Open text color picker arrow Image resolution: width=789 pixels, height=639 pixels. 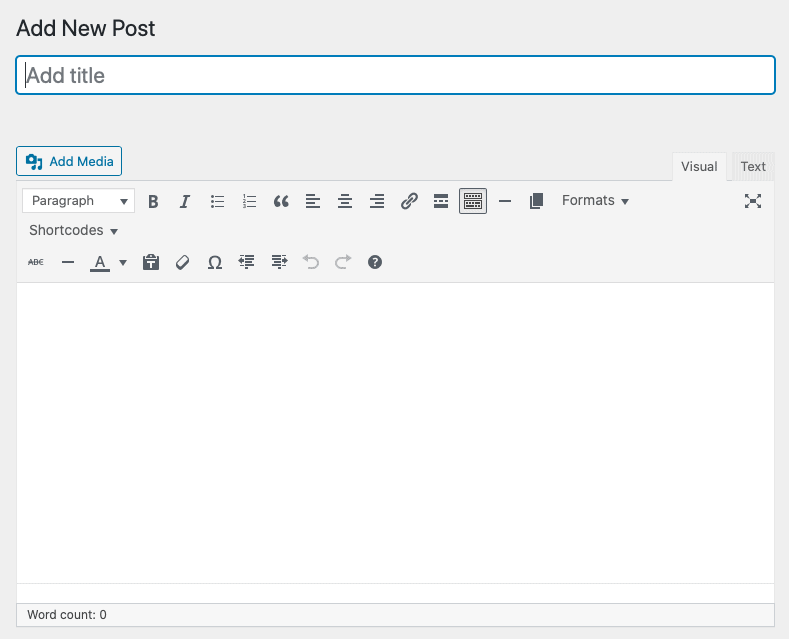pos(123,262)
